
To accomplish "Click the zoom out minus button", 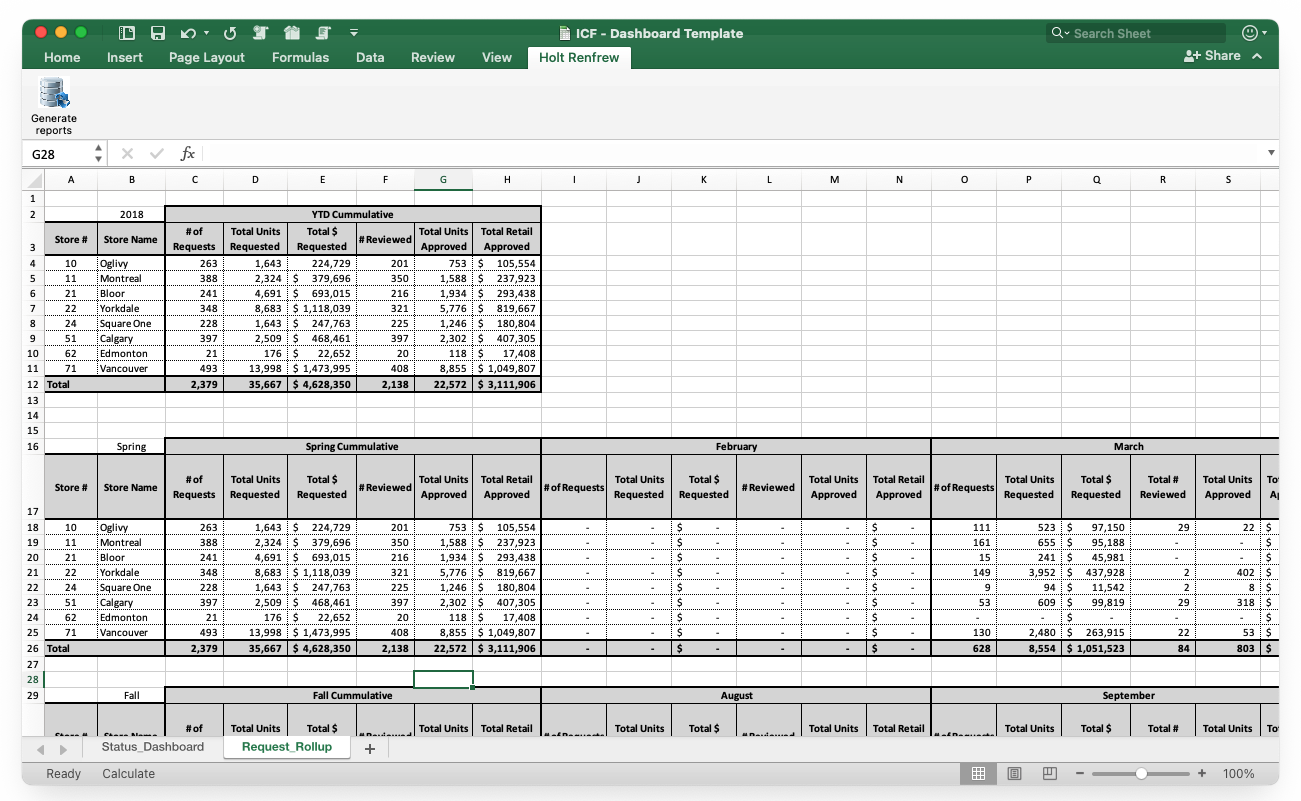I will (x=1080, y=774).
